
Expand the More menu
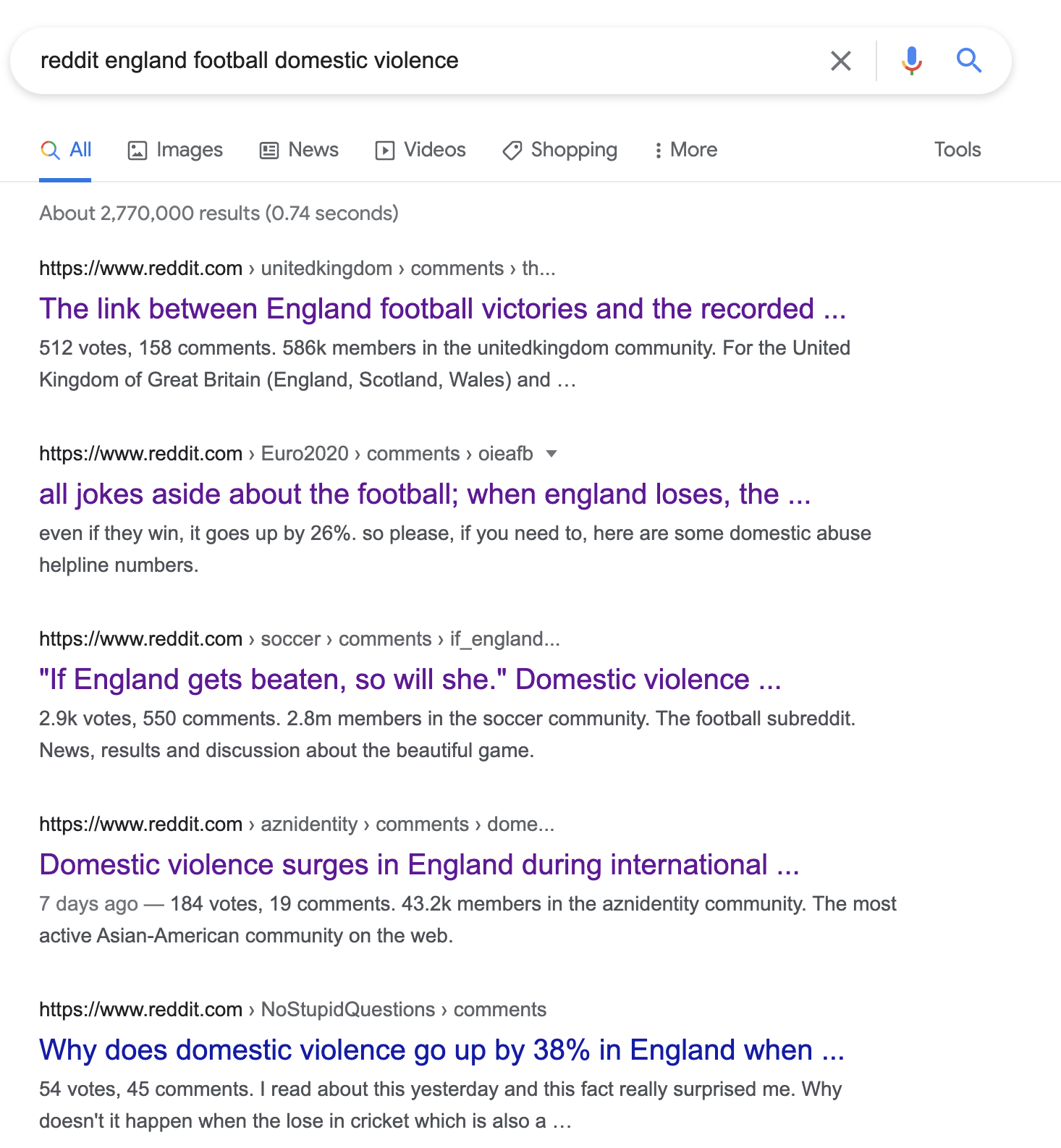click(685, 150)
